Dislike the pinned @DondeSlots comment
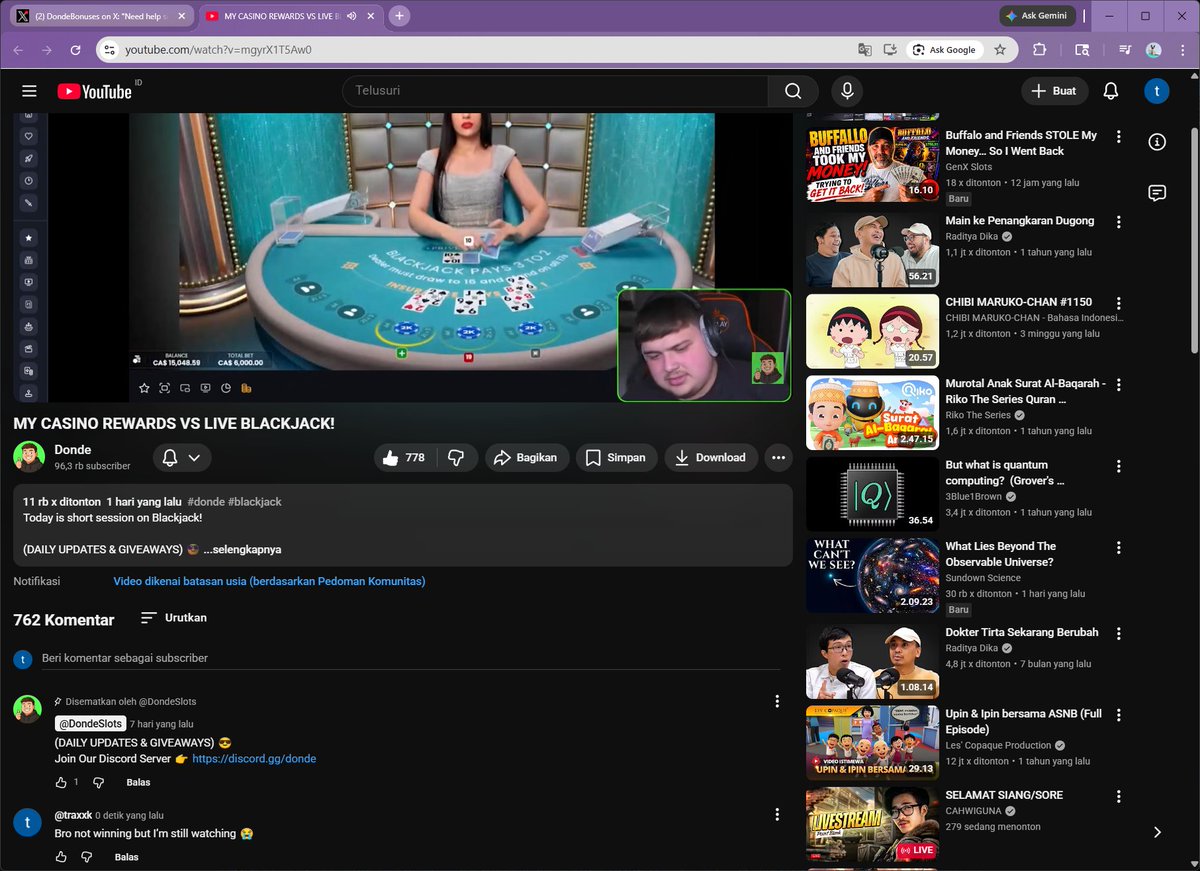The width and height of the screenshot is (1200, 871). click(98, 782)
